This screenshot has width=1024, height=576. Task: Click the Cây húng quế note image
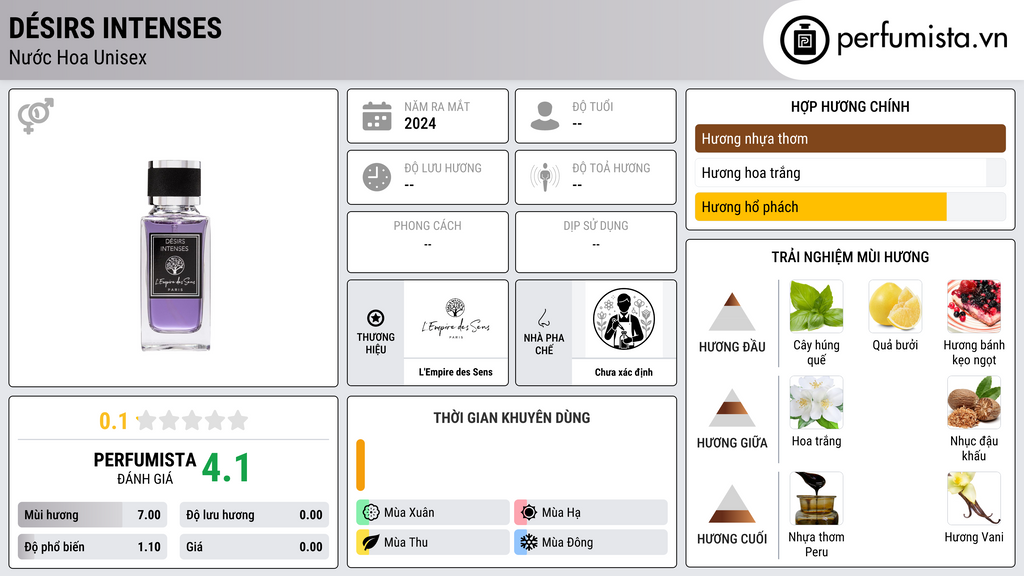pyautogui.click(x=816, y=306)
